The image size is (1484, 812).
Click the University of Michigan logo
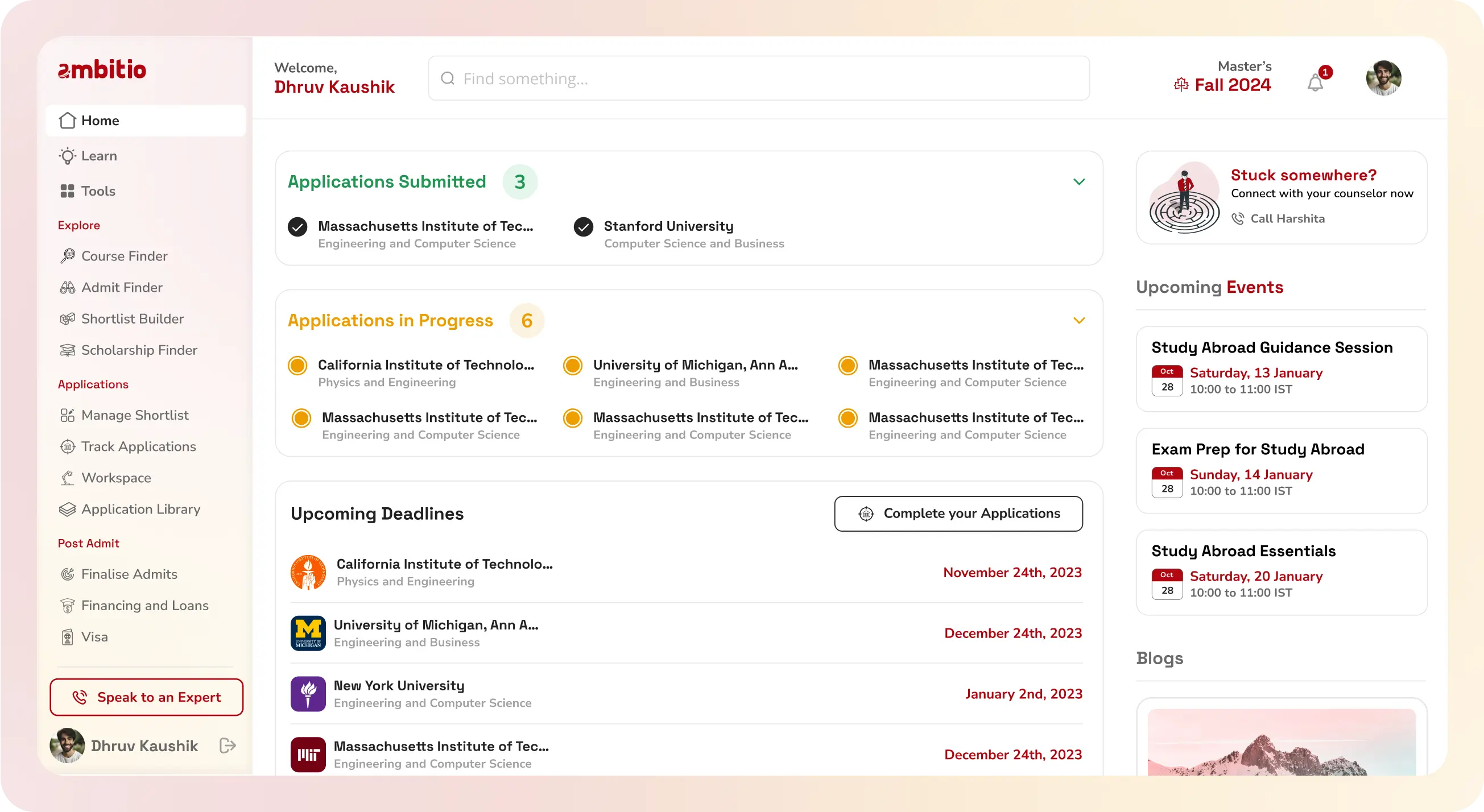click(308, 633)
